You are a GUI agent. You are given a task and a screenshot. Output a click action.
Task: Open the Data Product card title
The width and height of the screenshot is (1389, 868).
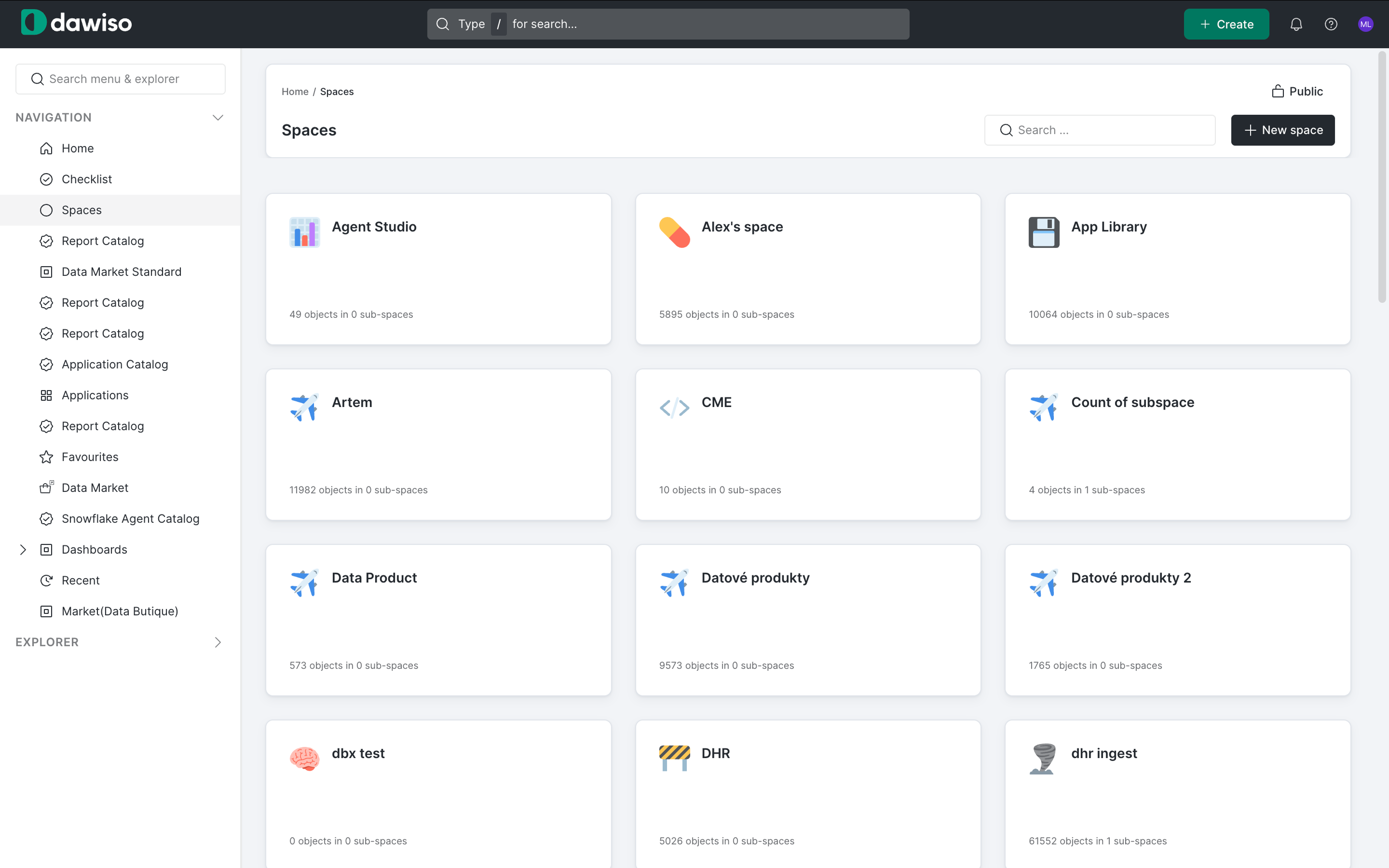[374, 578]
